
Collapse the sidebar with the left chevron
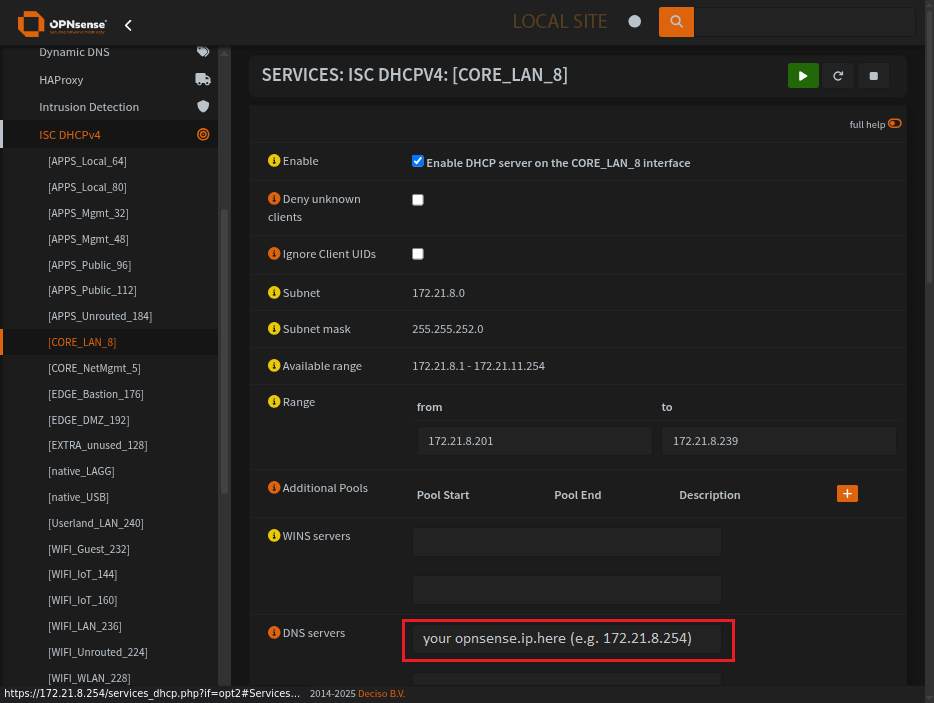click(x=128, y=25)
